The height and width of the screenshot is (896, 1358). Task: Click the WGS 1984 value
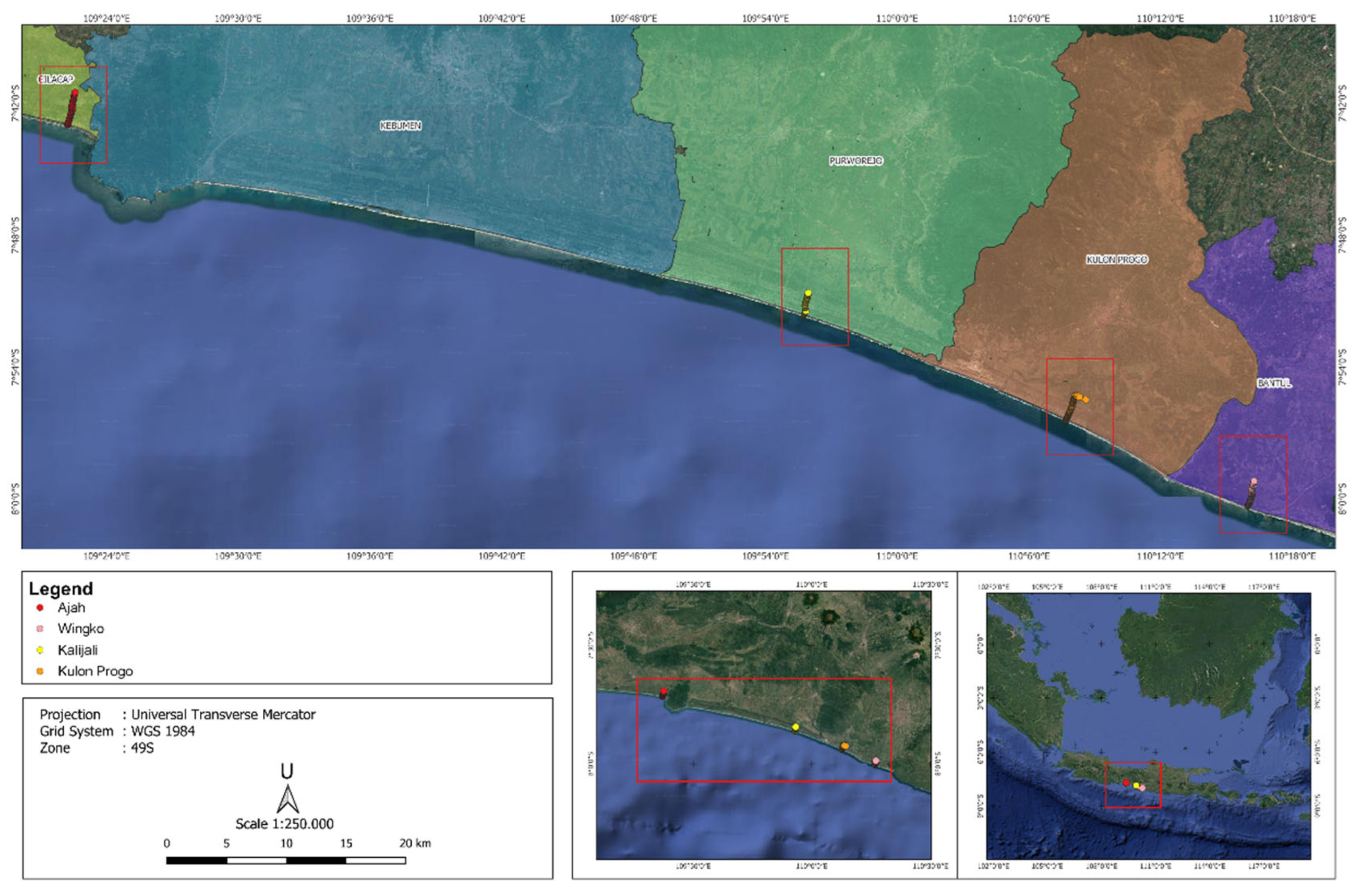pyautogui.click(x=163, y=731)
